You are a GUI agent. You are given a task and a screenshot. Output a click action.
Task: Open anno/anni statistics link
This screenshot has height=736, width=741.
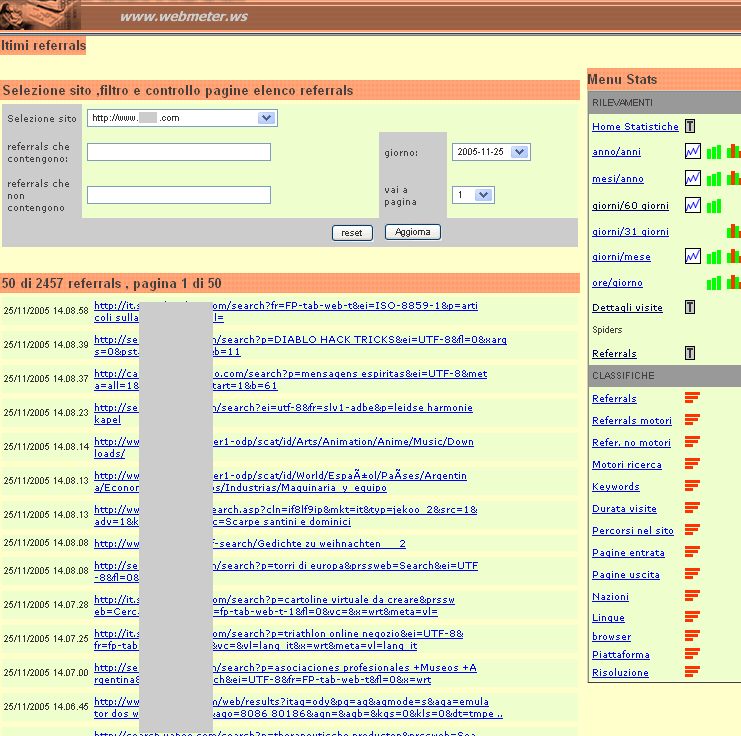click(616, 152)
